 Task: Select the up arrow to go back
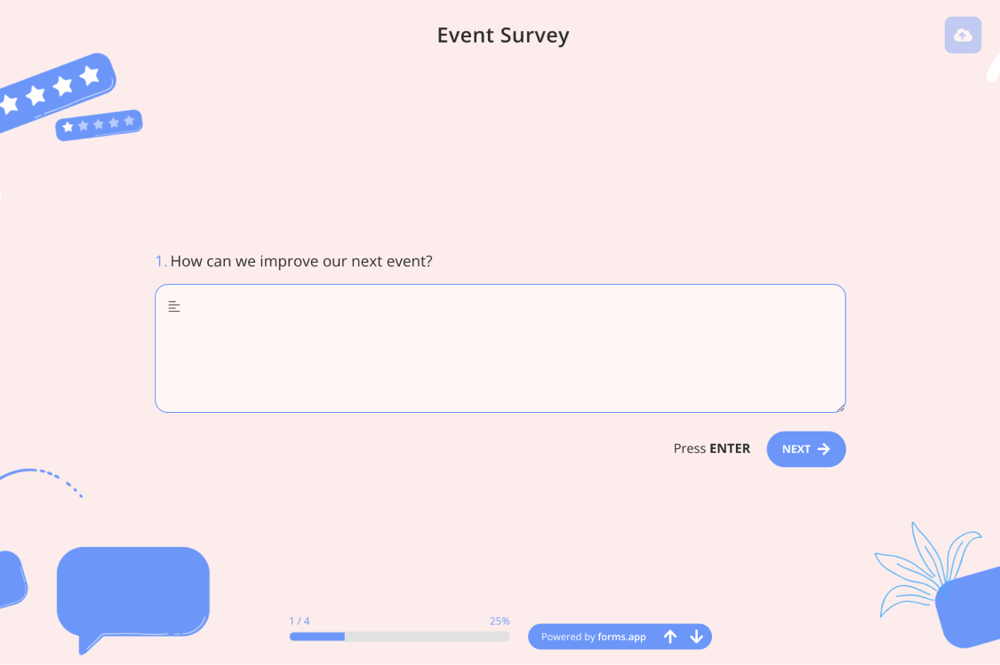pyautogui.click(x=670, y=636)
